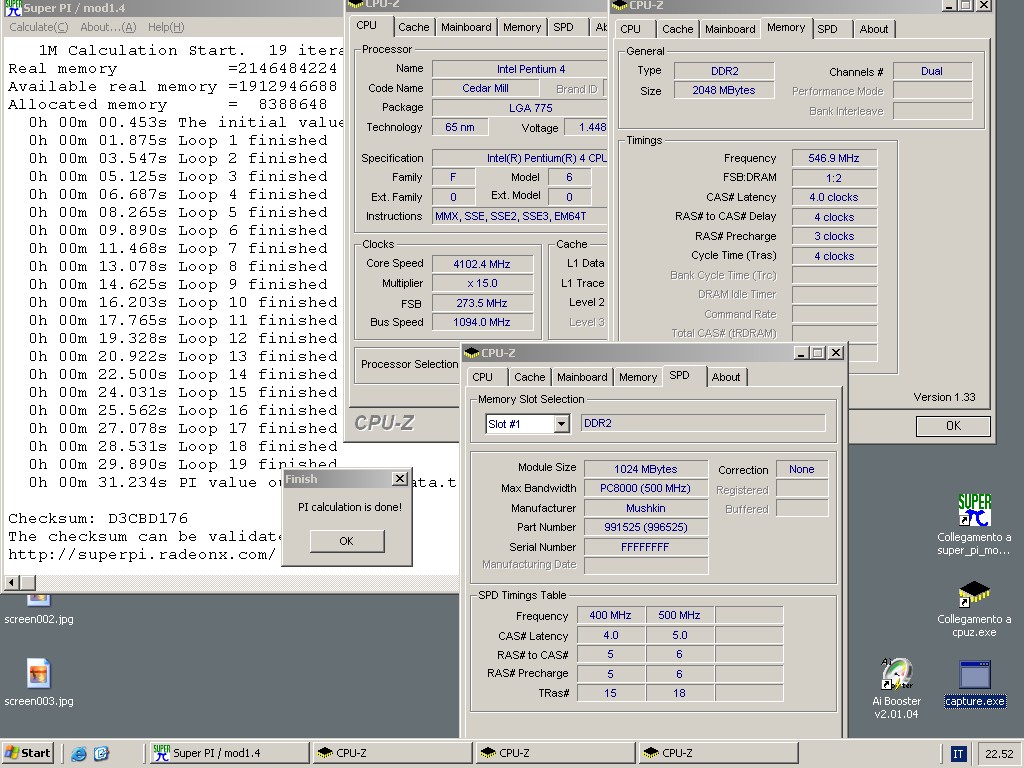This screenshot has width=1024, height=768.
Task: Click the CPU-Z icon in the SPD window title bar
Action: tap(472, 353)
